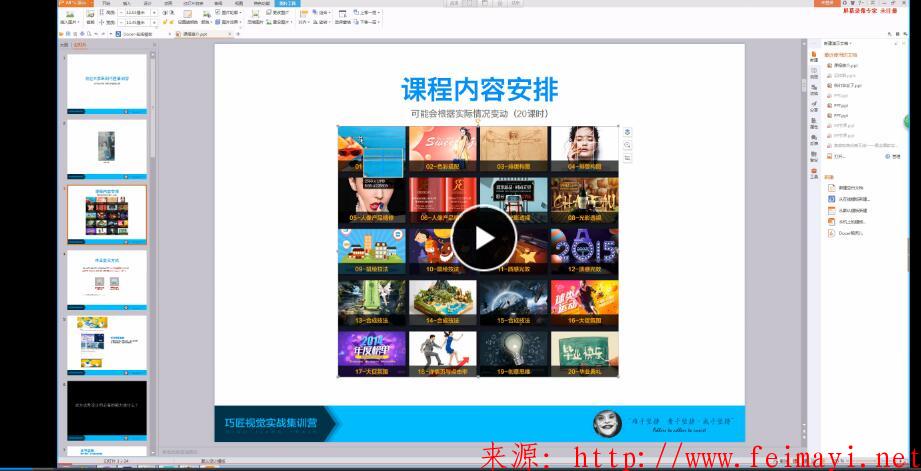Decrease the width value with minus button

pos(120,22)
